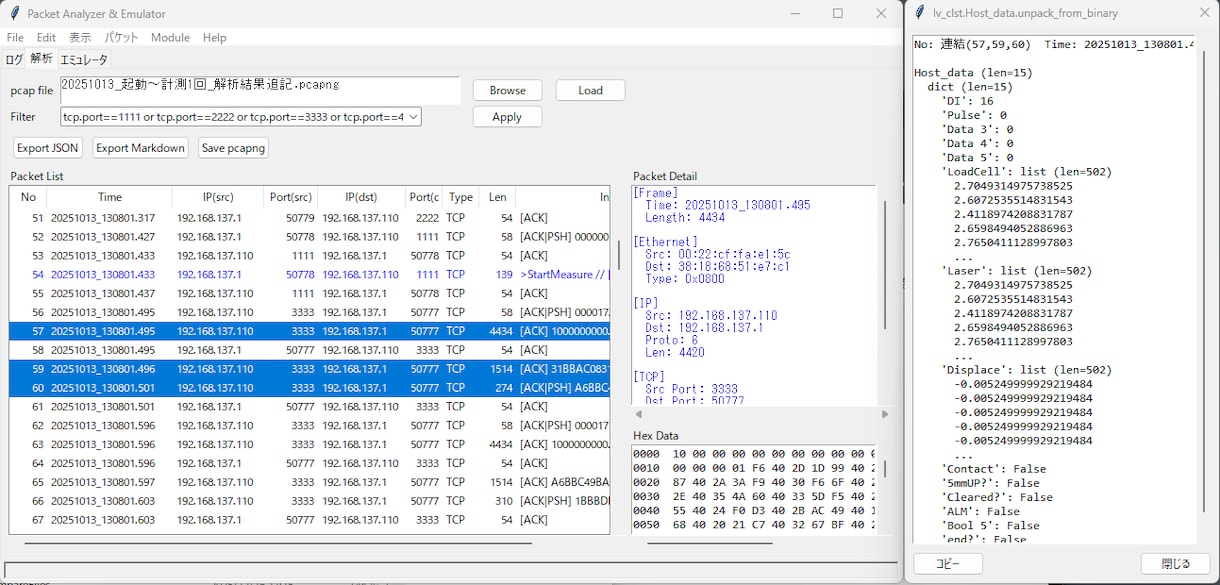Click the Load button
This screenshot has width=1220, height=585.
coord(590,90)
